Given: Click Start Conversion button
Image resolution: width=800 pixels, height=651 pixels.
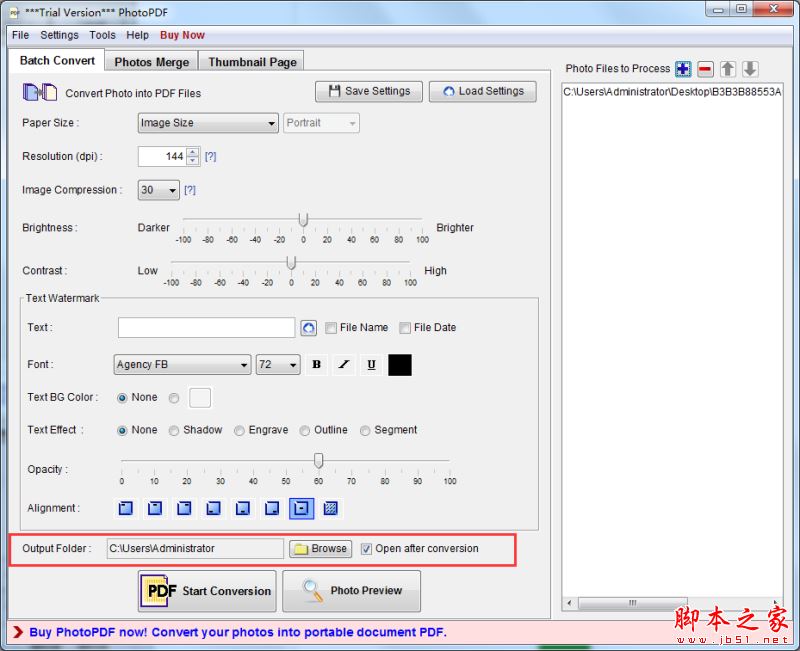Looking at the screenshot, I should (x=207, y=591).
